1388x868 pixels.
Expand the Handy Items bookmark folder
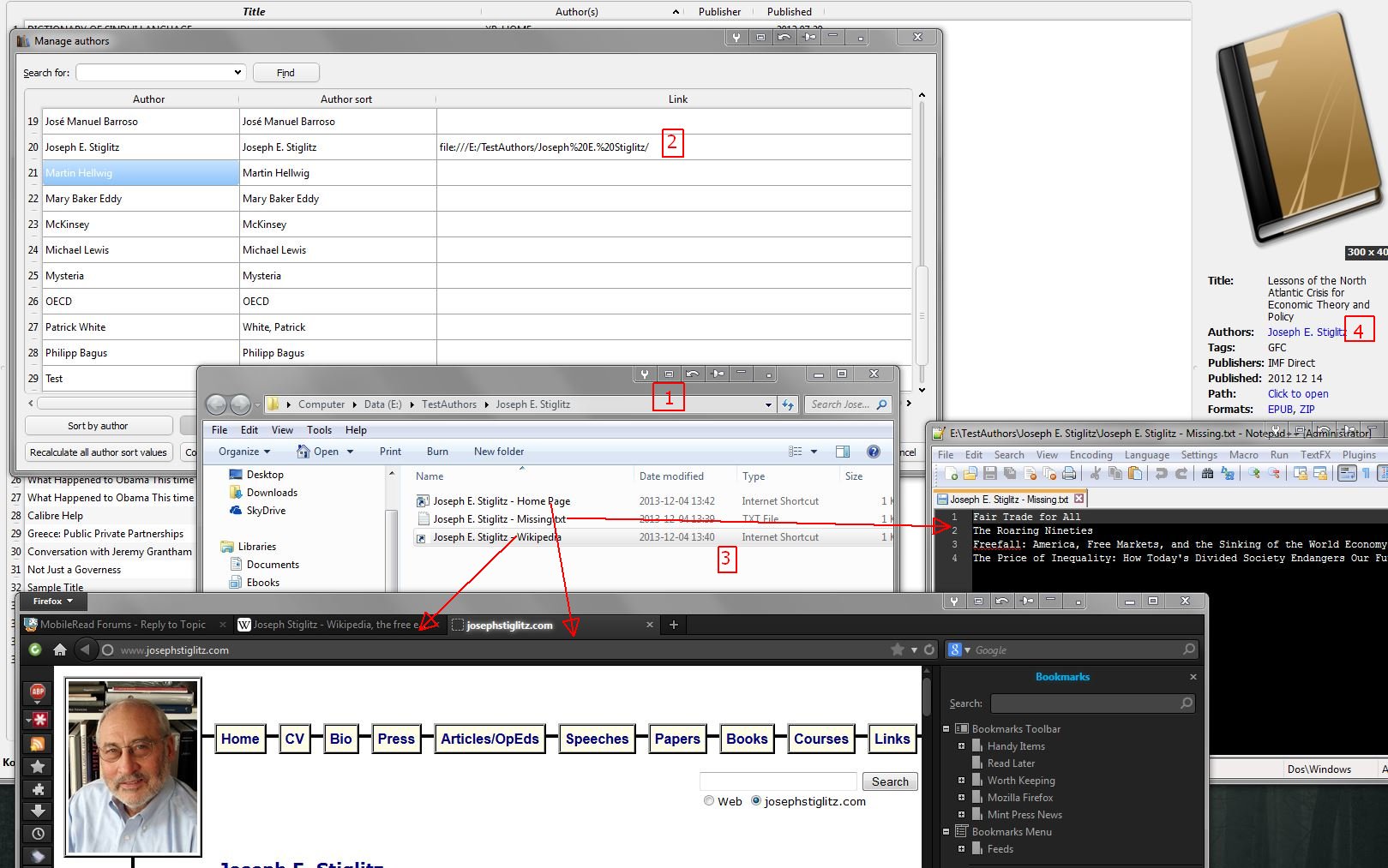[x=962, y=746]
